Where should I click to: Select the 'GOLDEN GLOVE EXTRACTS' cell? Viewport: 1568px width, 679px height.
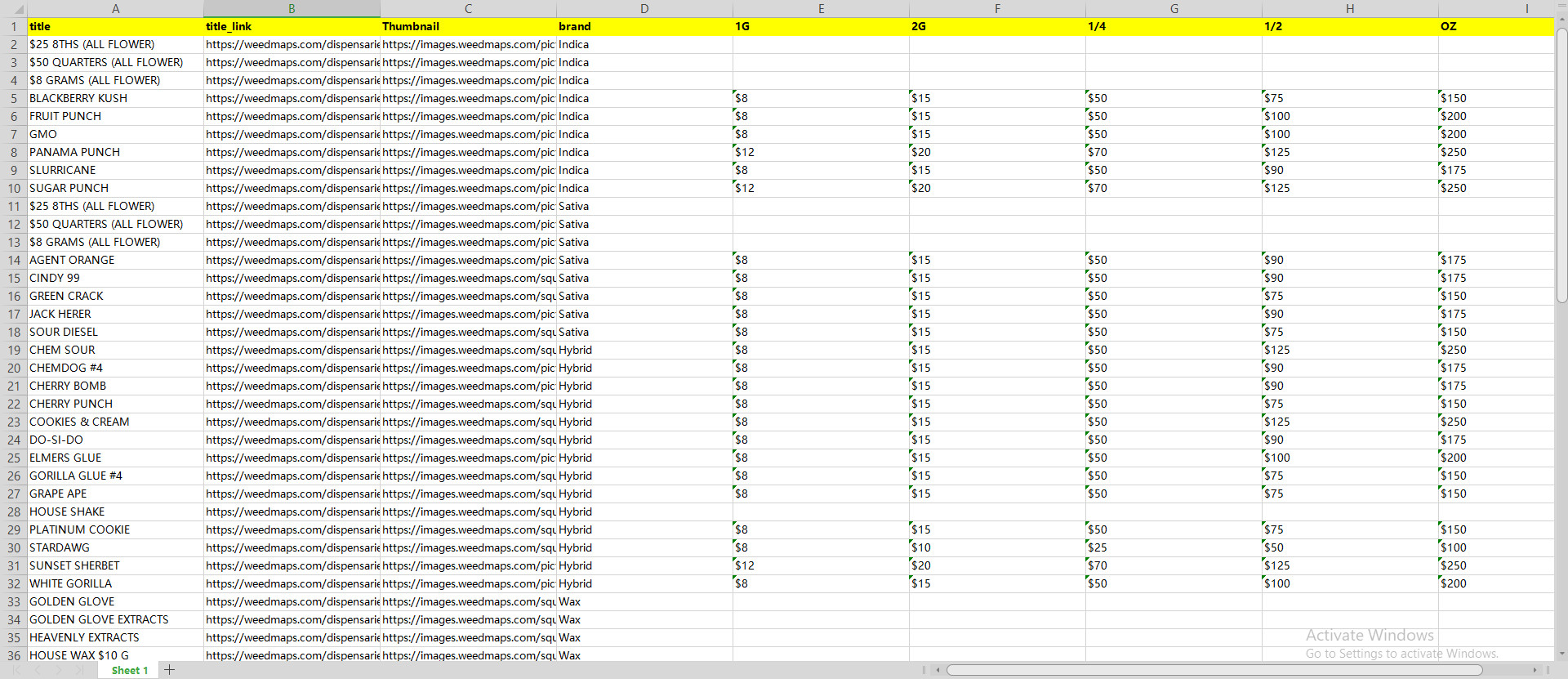click(115, 619)
